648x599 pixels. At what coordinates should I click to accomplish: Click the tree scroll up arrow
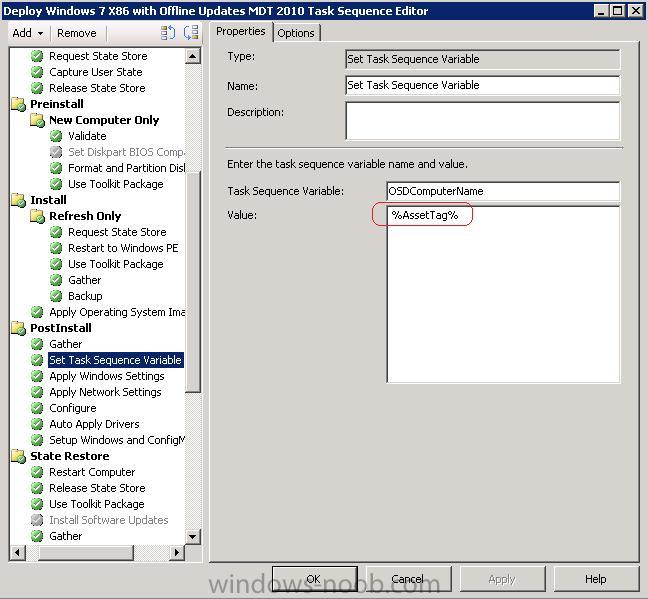[193, 56]
